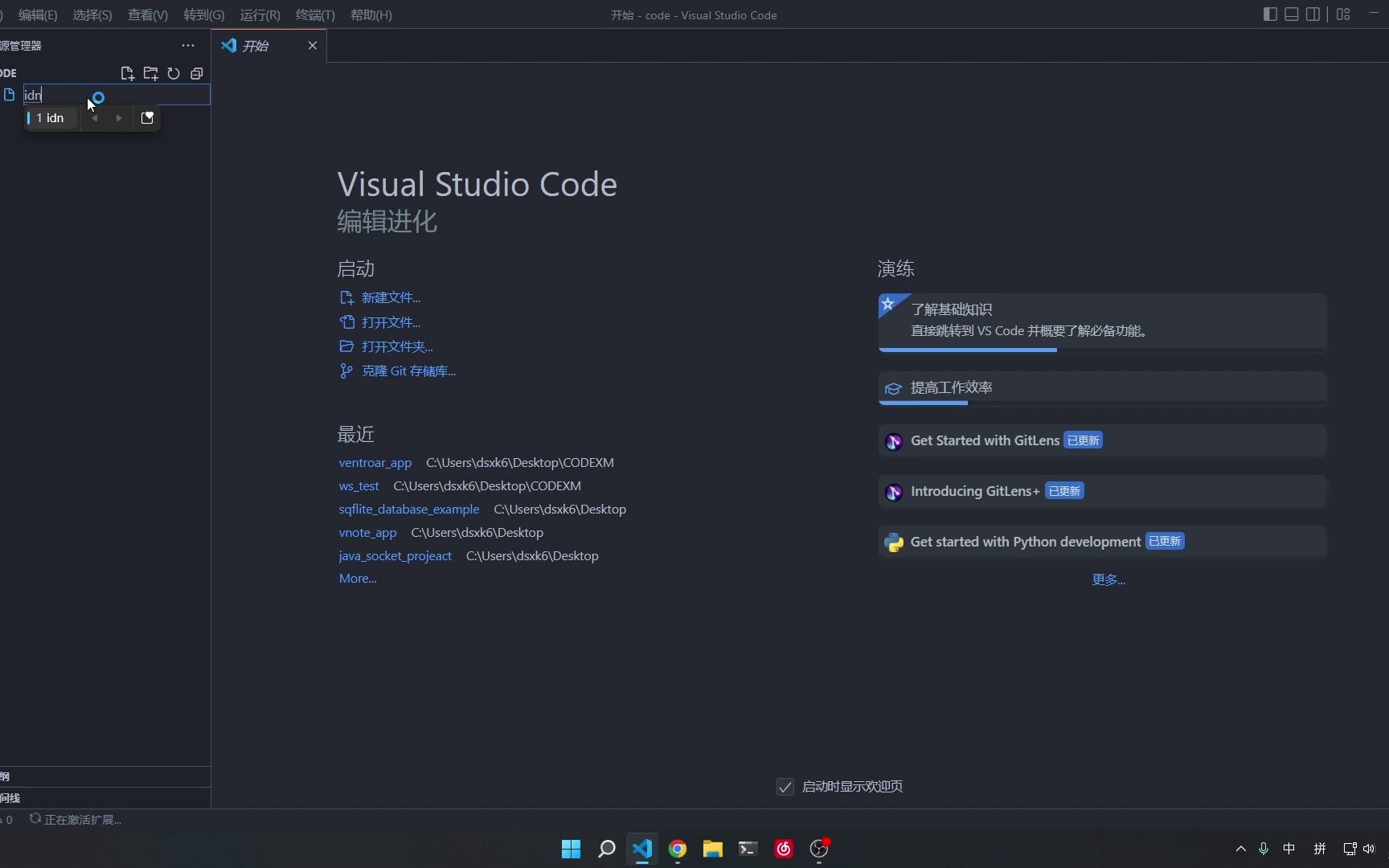Click the More... recent projects link

click(x=358, y=579)
